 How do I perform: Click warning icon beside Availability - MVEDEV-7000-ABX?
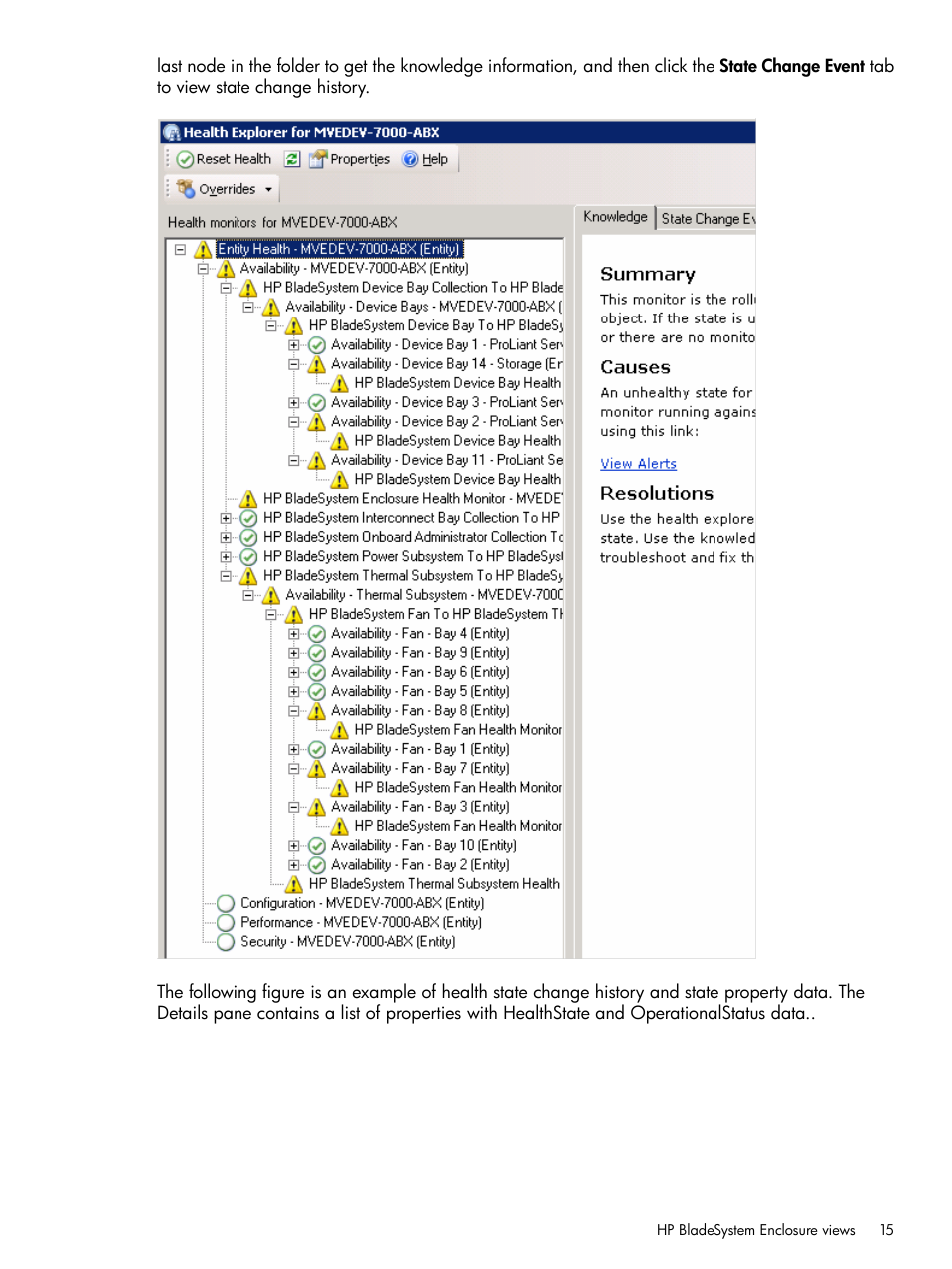coord(226,269)
